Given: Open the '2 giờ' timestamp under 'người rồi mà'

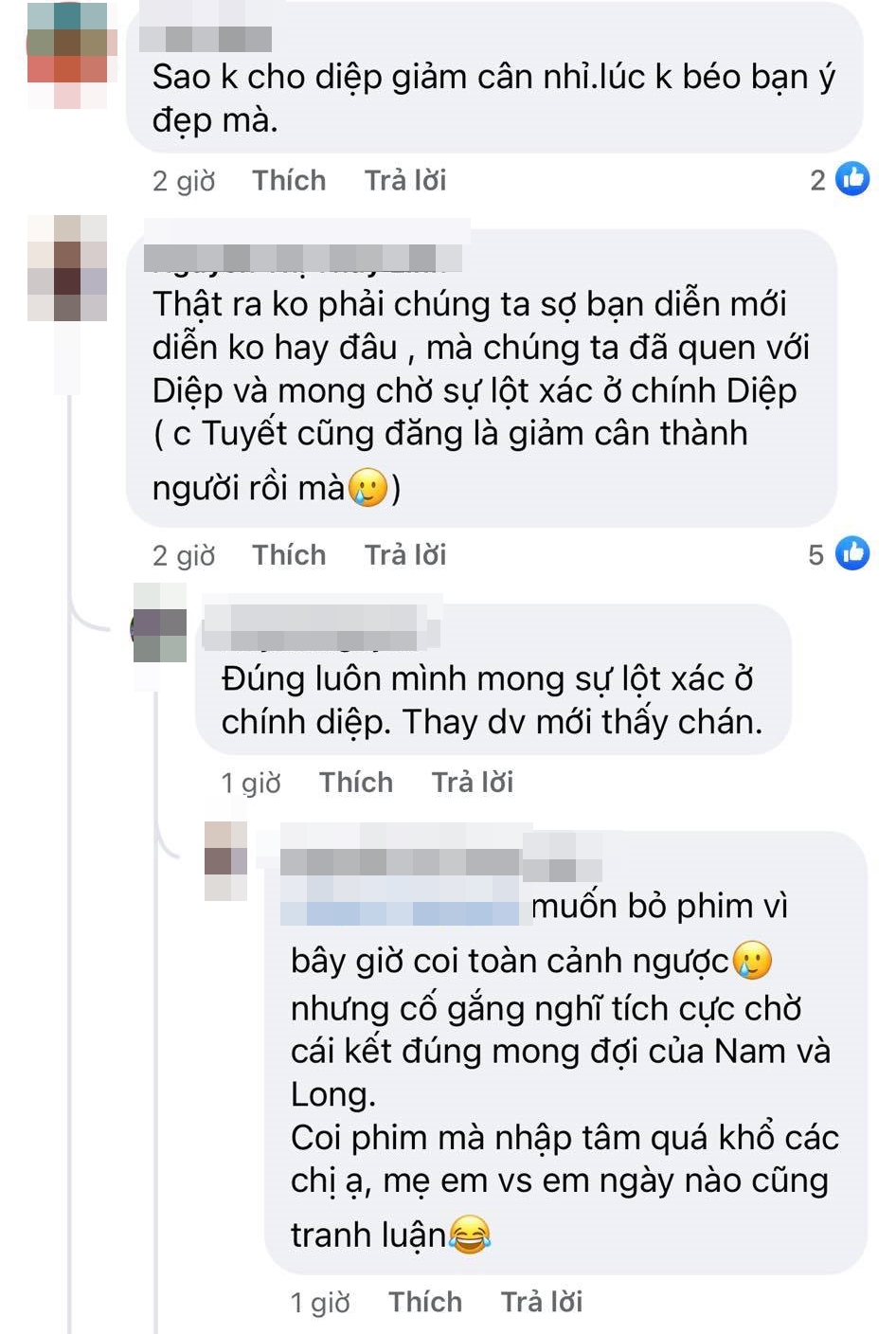Looking at the screenshot, I should tap(184, 554).
